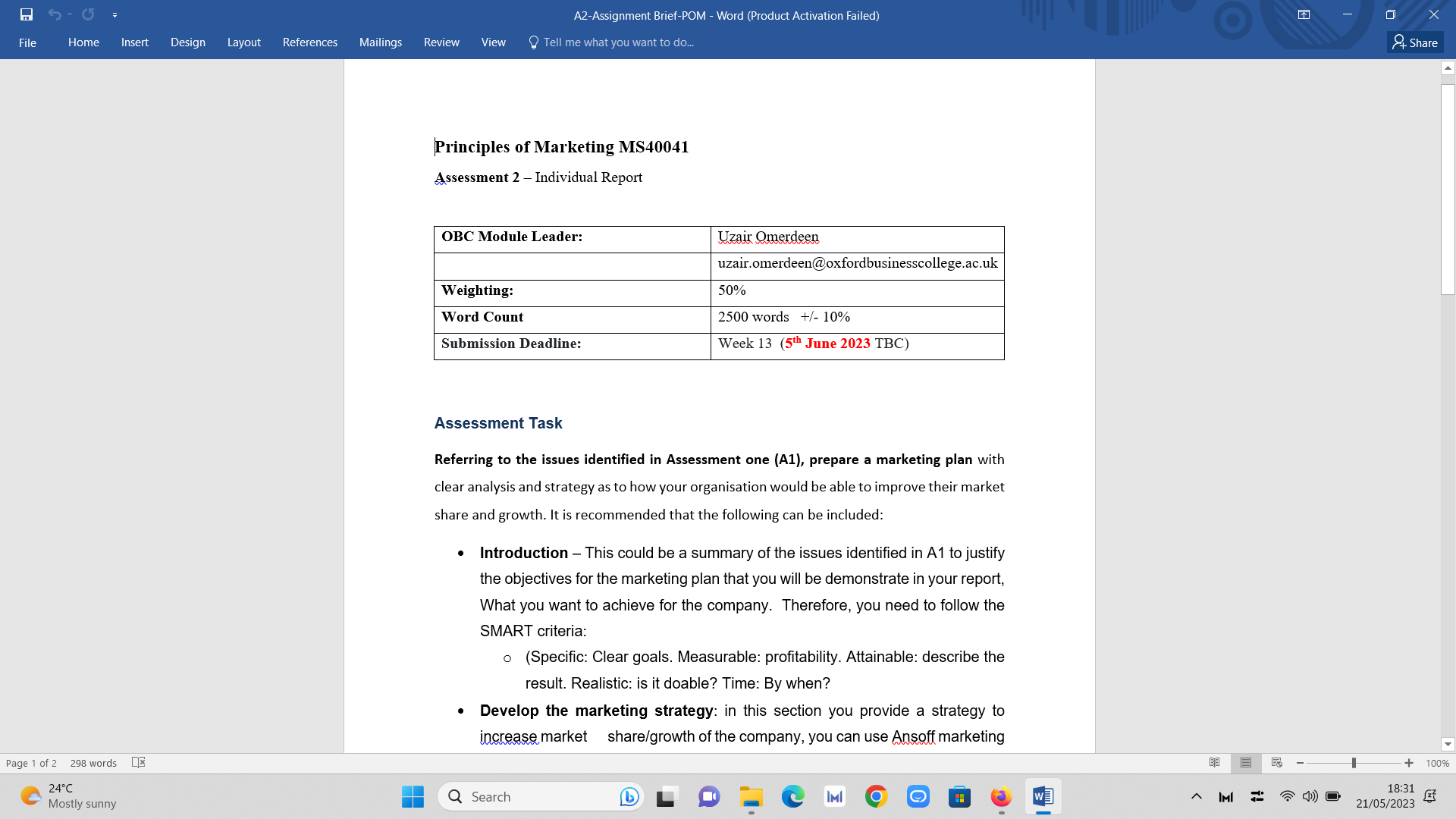Viewport: 1456px width, 819px height.
Task: Click the 50% weighting cell
Action: [858, 293]
